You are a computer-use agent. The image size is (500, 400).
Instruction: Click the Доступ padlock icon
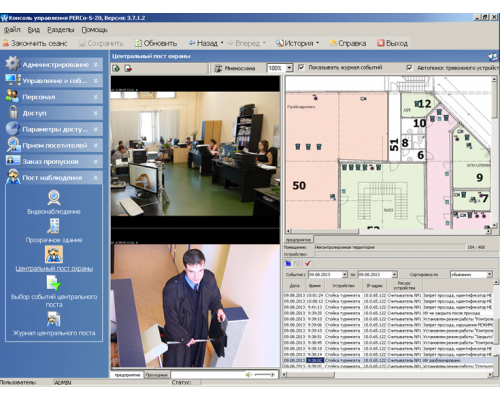(13, 112)
